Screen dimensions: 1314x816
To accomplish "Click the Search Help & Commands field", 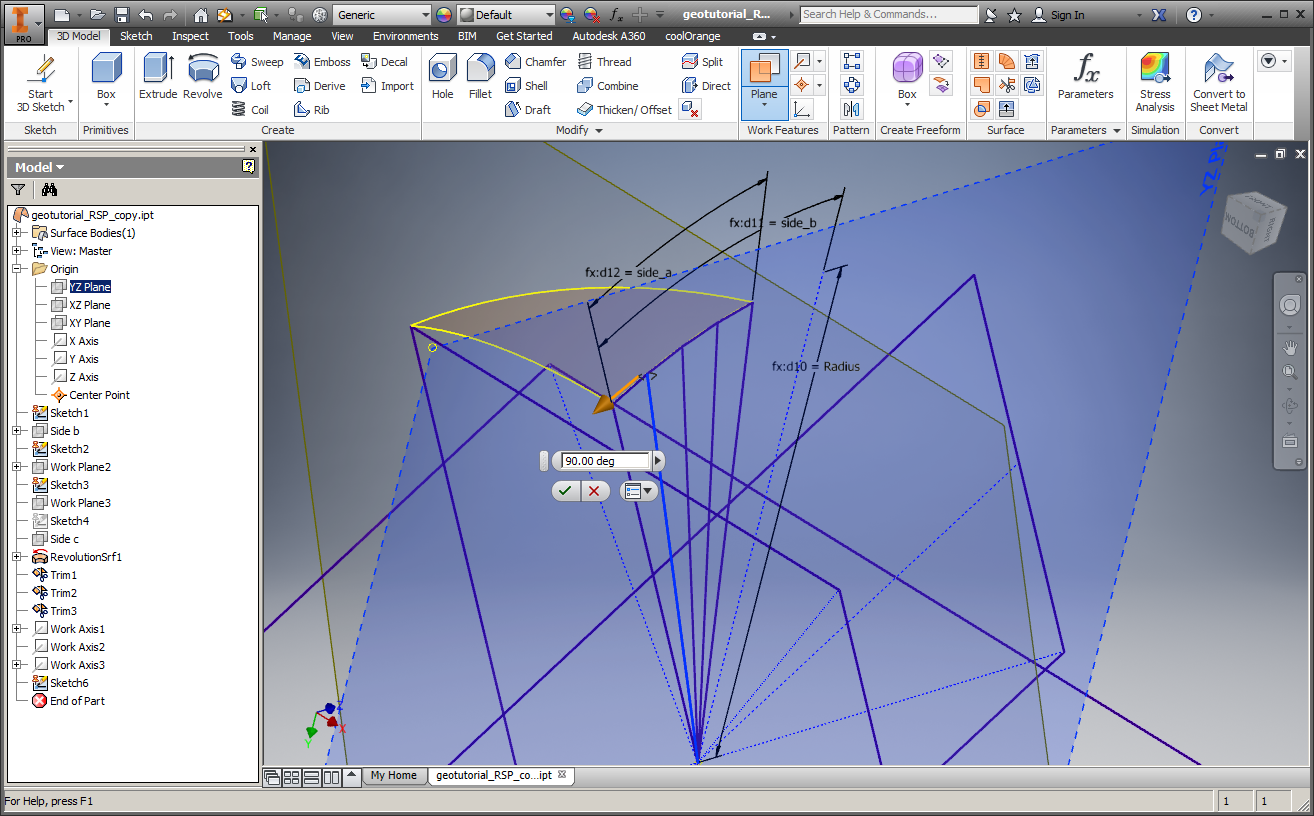I will pos(889,15).
